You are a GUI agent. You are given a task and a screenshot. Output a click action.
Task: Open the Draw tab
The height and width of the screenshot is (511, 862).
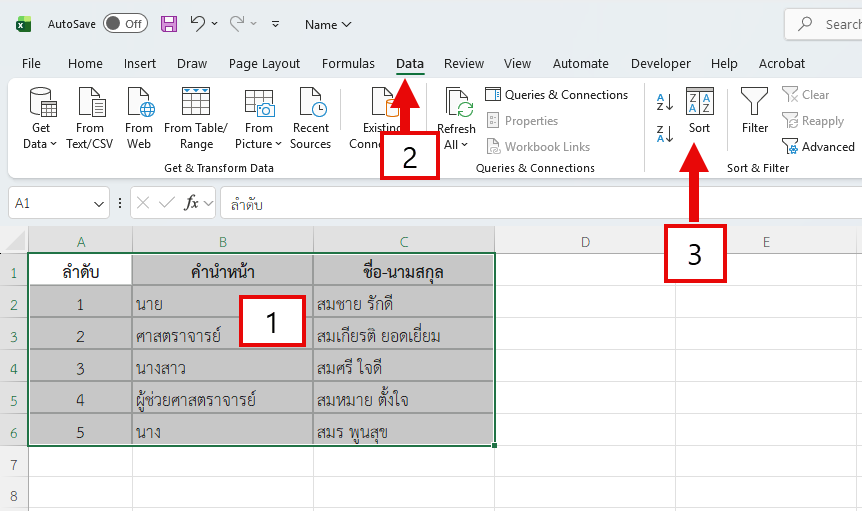(x=192, y=64)
